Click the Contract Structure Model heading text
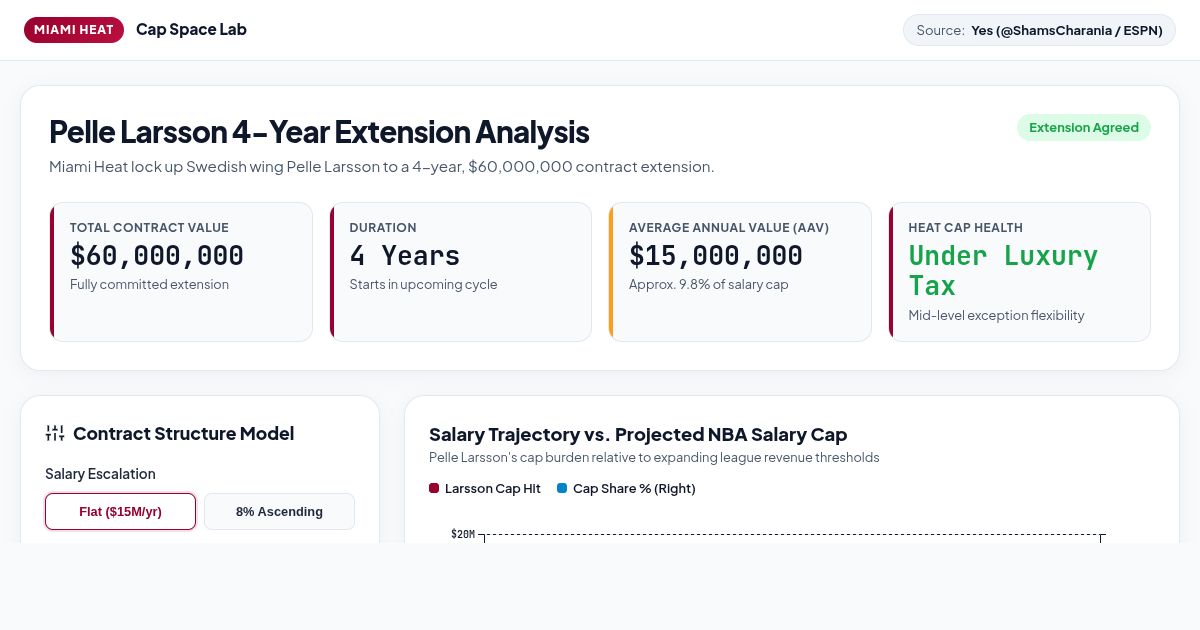Image resolution: width=1200 pixels, height=630 pixels. coord(184,433)
